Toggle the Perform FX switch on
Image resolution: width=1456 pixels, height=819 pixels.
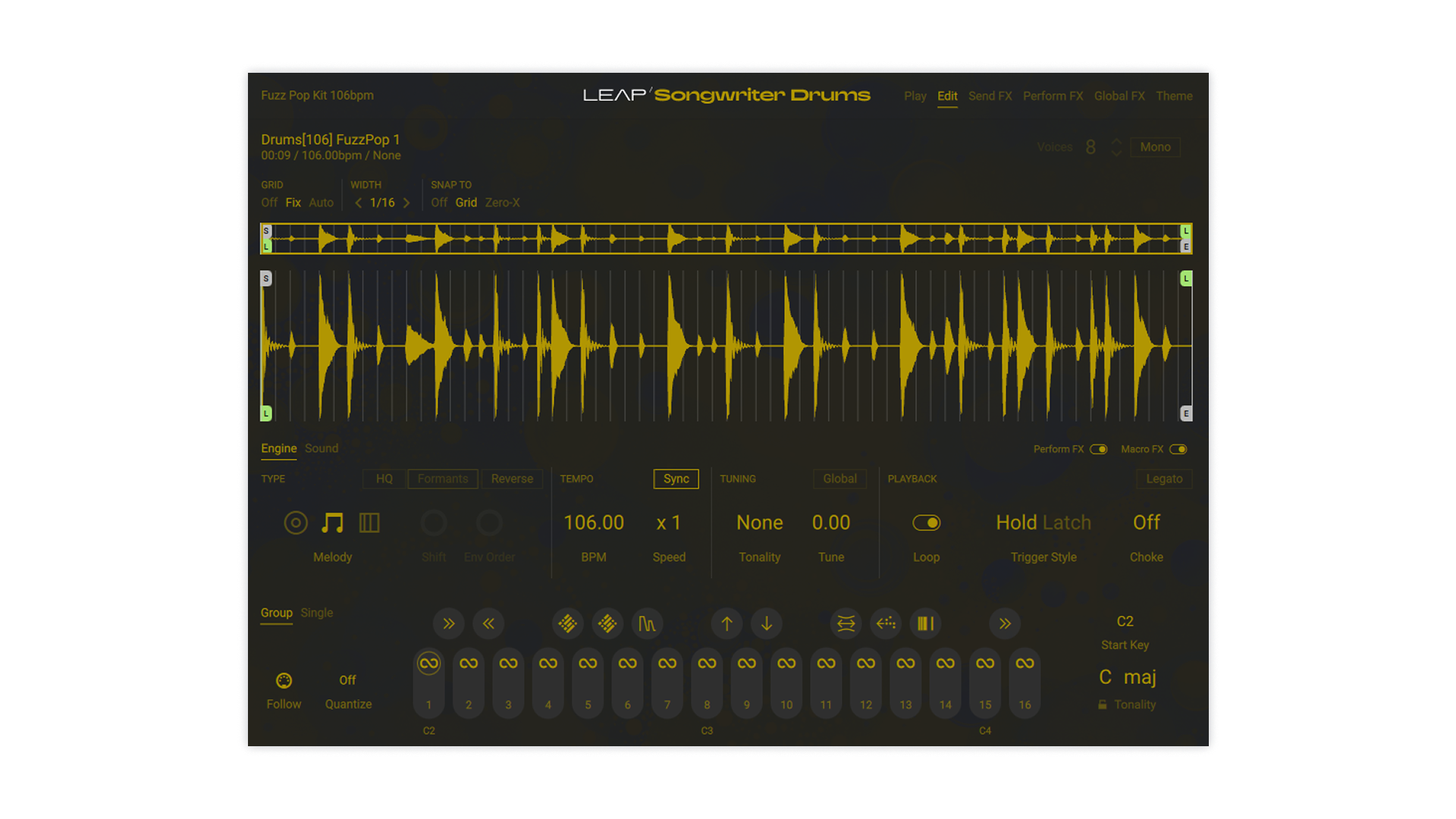1100,449
